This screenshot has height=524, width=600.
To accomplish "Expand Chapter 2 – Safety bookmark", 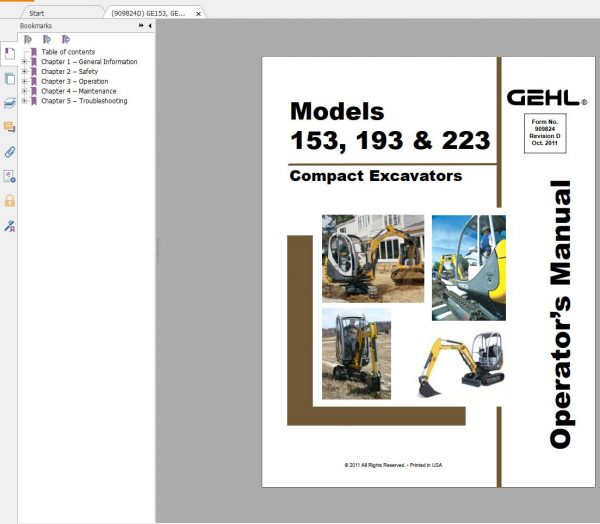I will click(24, 72).
